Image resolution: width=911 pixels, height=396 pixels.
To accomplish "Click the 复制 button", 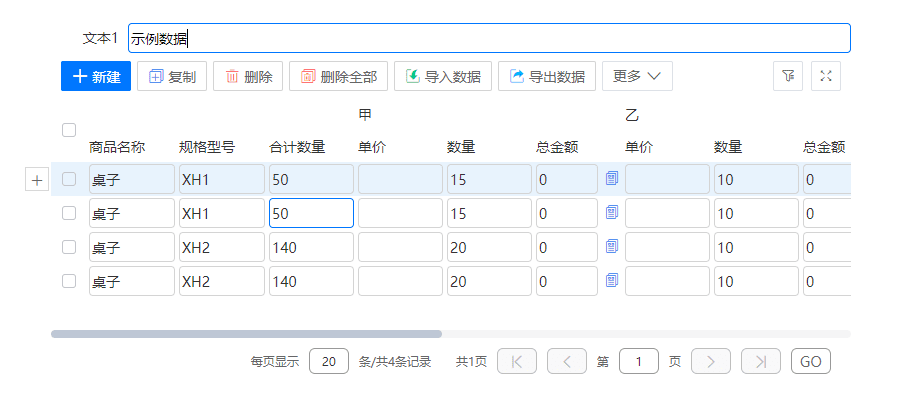I will 172,76.
